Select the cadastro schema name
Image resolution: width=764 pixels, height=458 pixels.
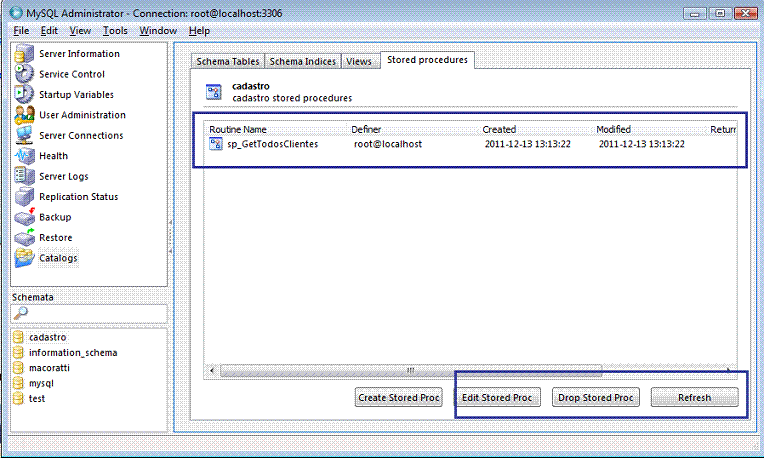pyautogui.click(x=47, y=337)
